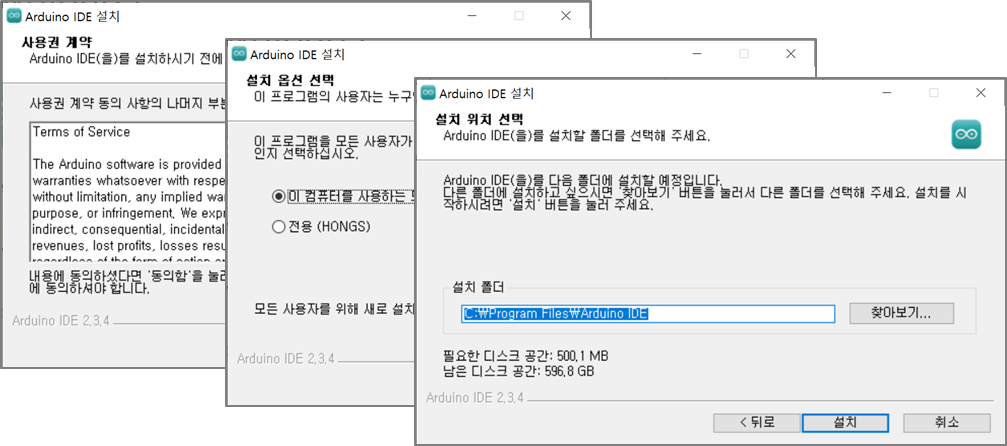Click Arduino title icon in front window
Screen dimensions: 1007x446
click(428, 93)
